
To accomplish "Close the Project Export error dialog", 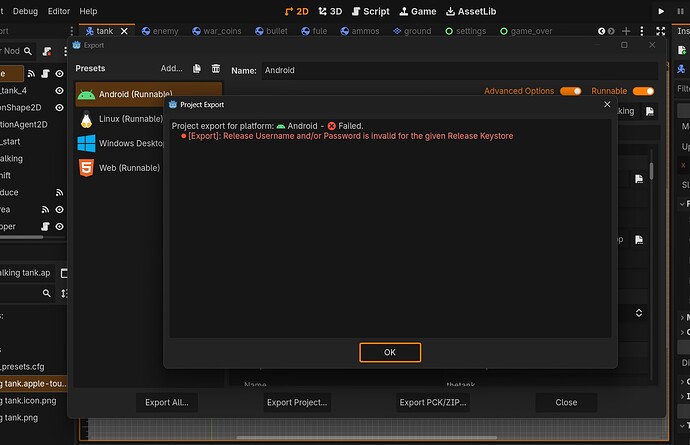I will [607, 103].
